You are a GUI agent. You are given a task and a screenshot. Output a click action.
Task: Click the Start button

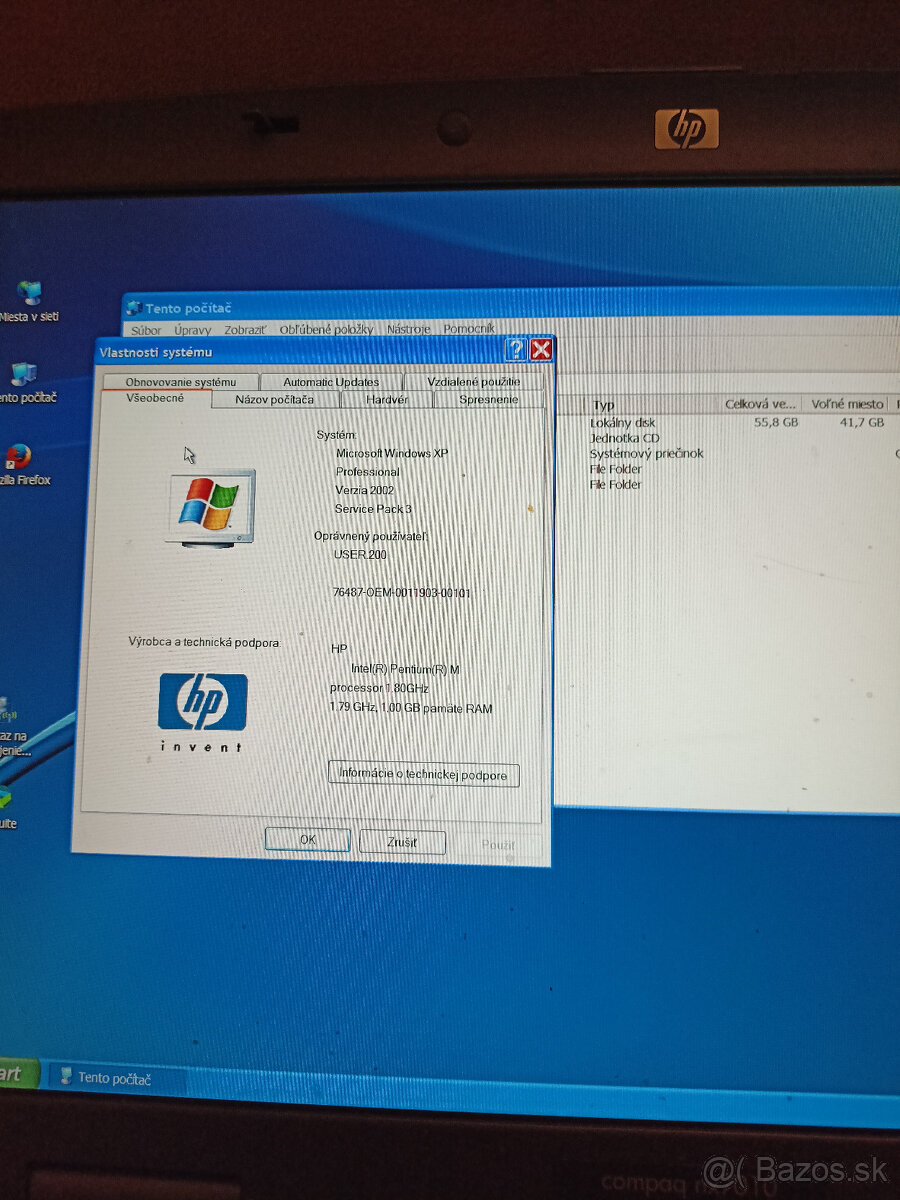18,1074
